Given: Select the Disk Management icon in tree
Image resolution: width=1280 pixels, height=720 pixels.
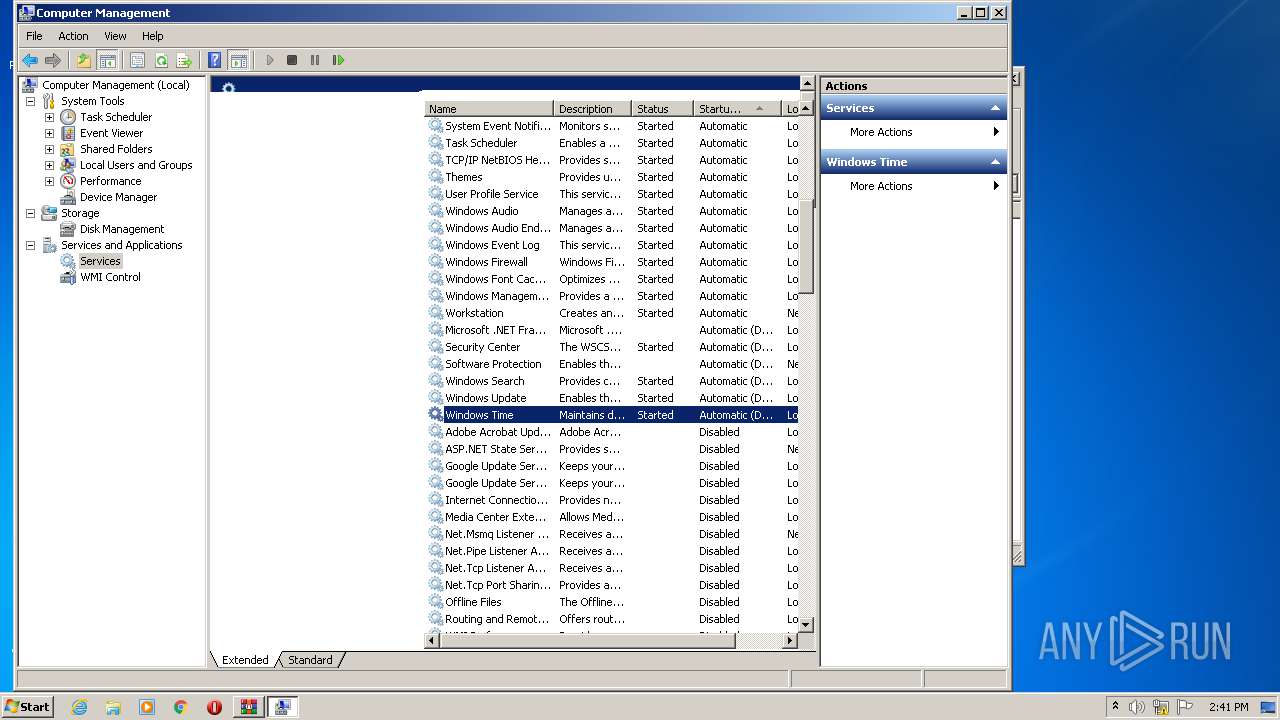Looking at the screenshot, I should (68, 229).
